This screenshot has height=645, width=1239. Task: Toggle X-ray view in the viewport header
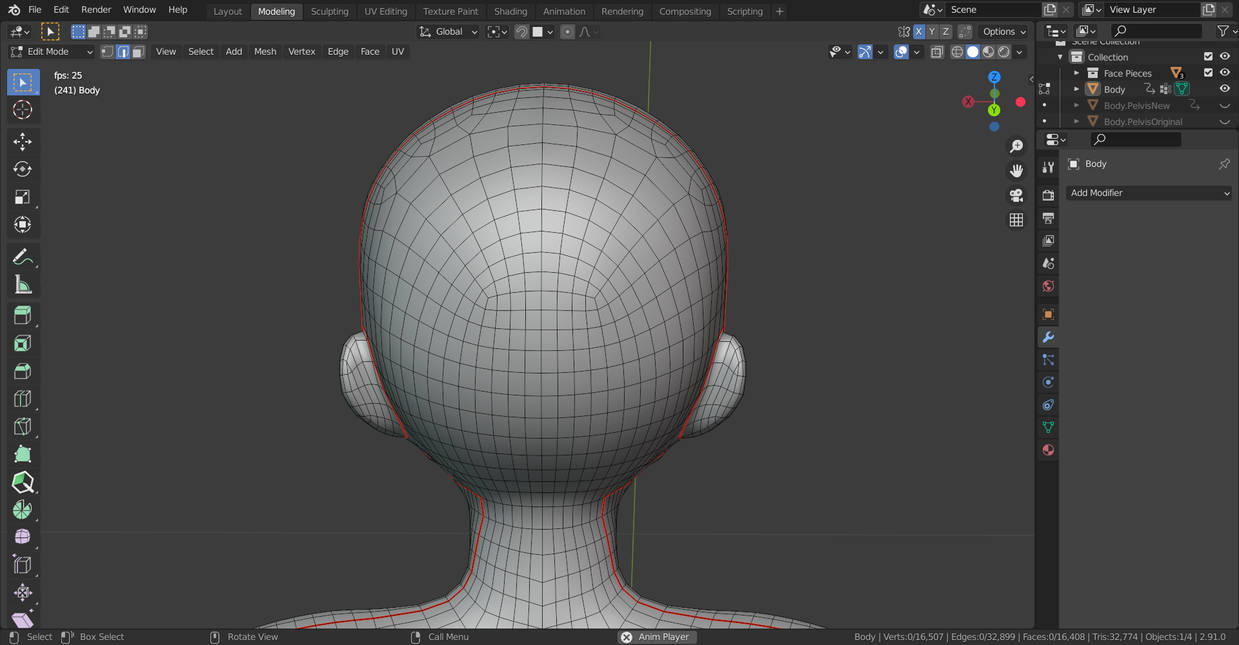(x=937, y=52)
